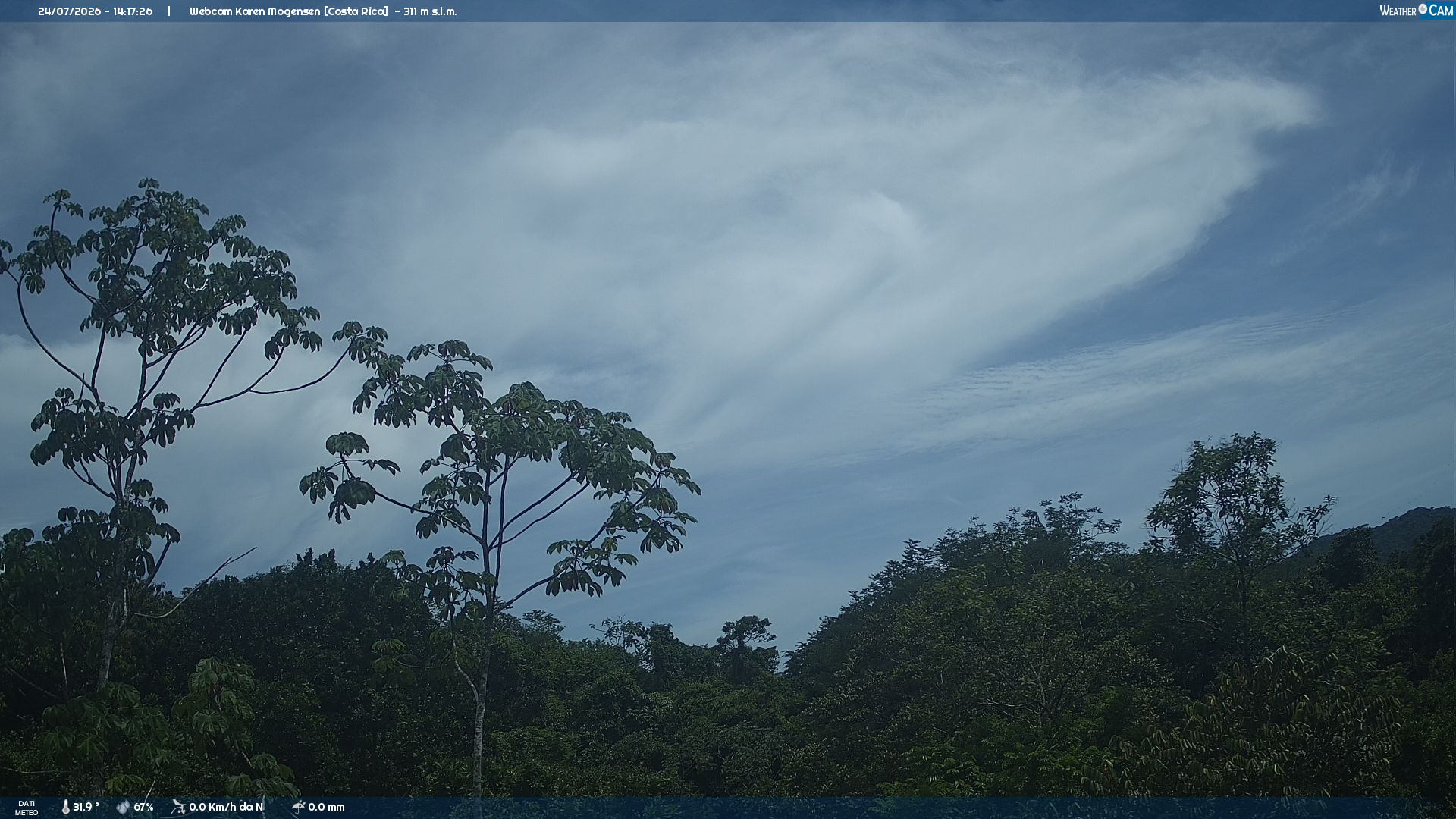Select the temperature value 31.9 °

pyautogui.click(x=86, y=807)
